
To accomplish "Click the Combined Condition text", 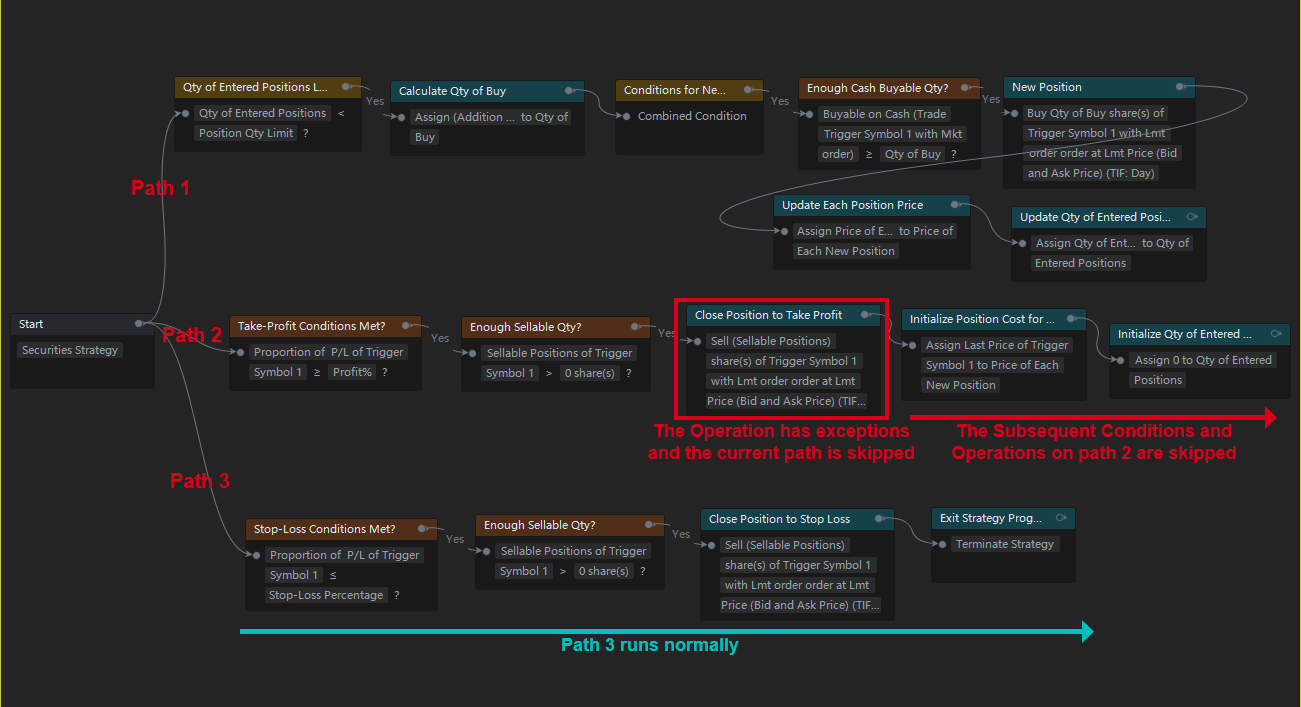I will coord(692,116).
